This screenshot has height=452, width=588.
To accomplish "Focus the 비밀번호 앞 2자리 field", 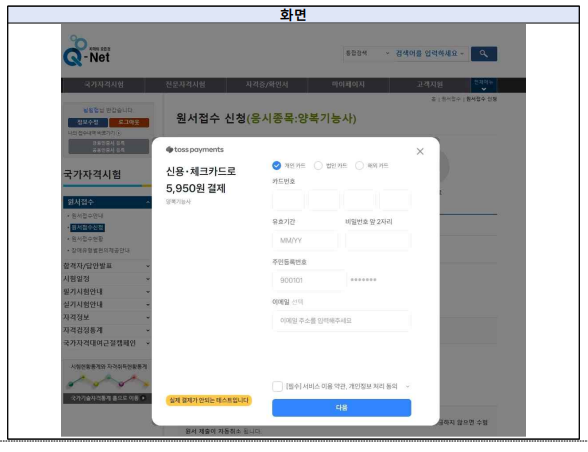I will pos(378,240).
